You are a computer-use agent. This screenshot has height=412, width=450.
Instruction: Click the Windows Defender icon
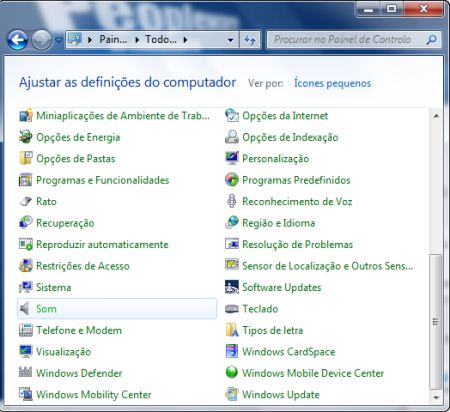pos(26,373)
